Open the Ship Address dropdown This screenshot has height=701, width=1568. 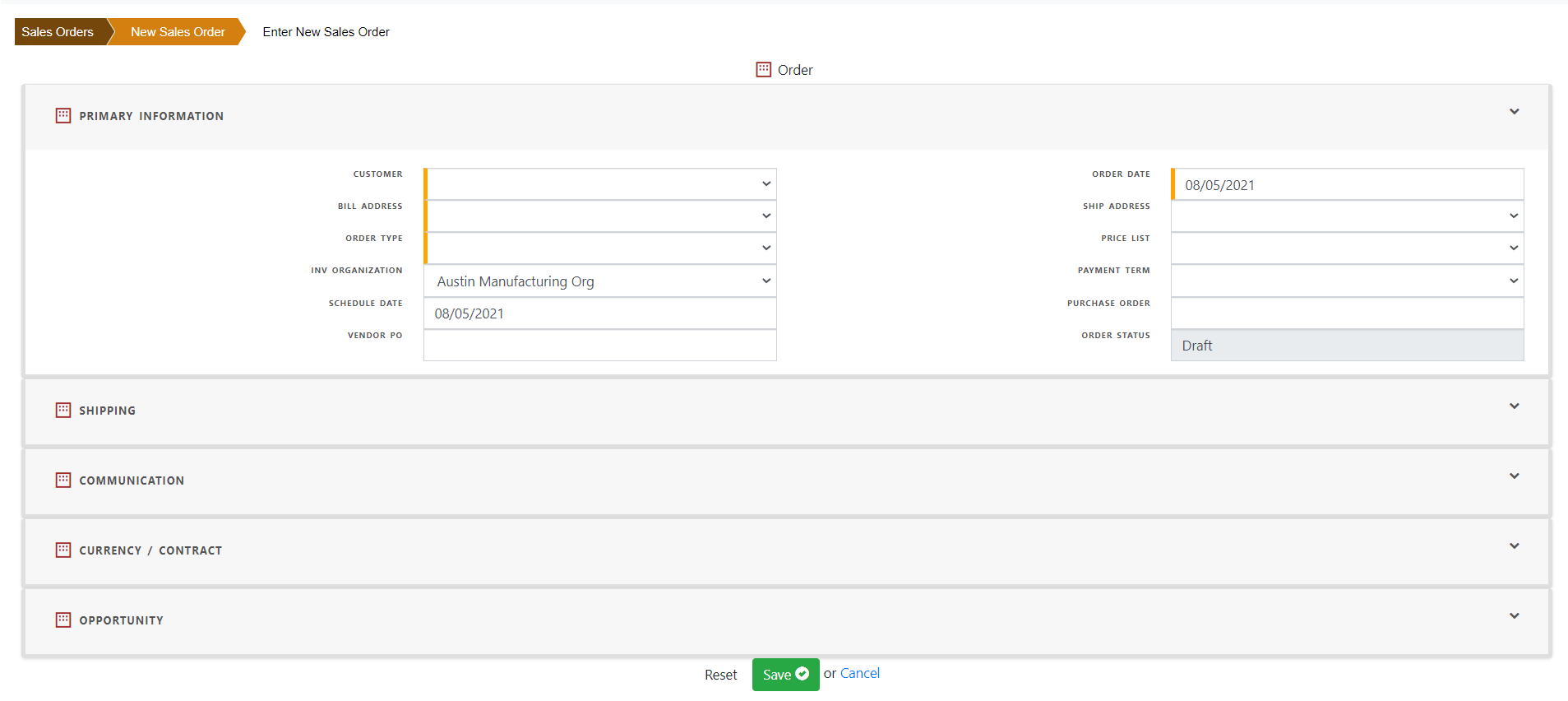tap(1348, 216)
